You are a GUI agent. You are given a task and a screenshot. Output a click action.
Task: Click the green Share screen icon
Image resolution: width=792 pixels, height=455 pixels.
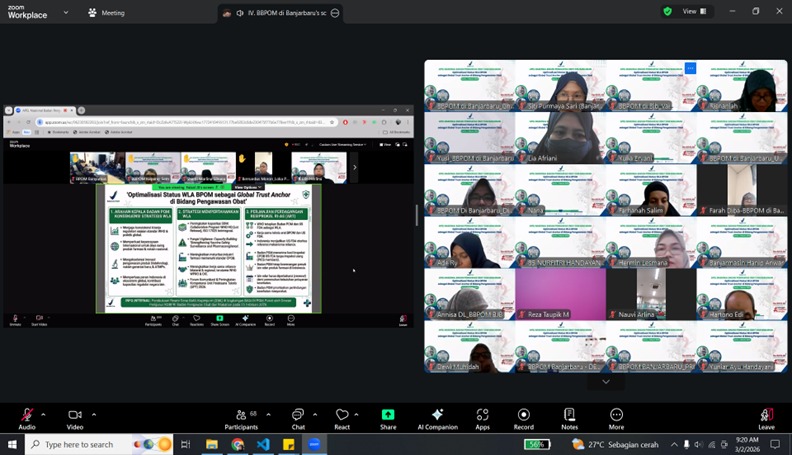[388, 415]
